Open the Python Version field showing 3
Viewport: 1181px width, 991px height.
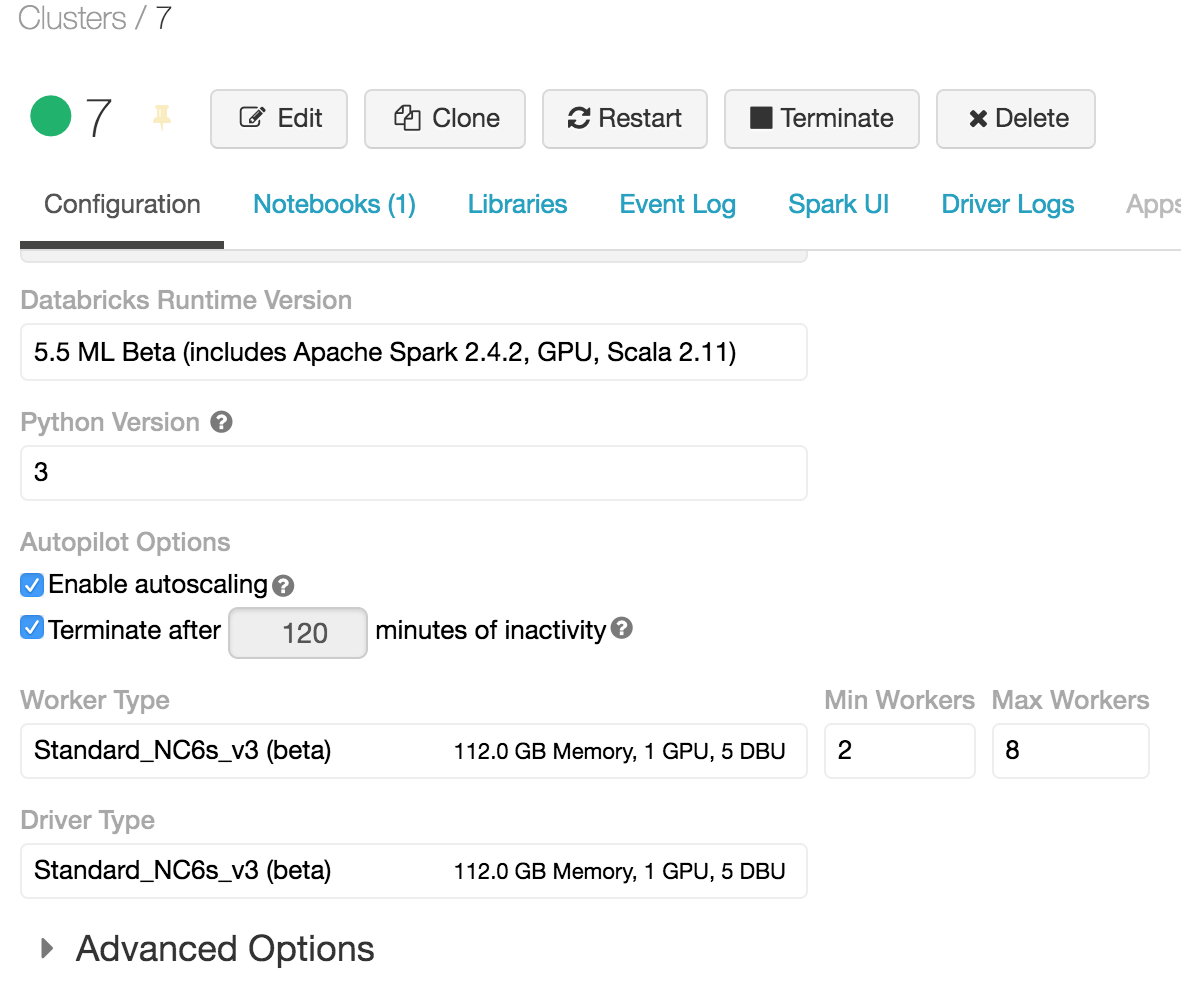pyautogui.click(x=414, y=473)
